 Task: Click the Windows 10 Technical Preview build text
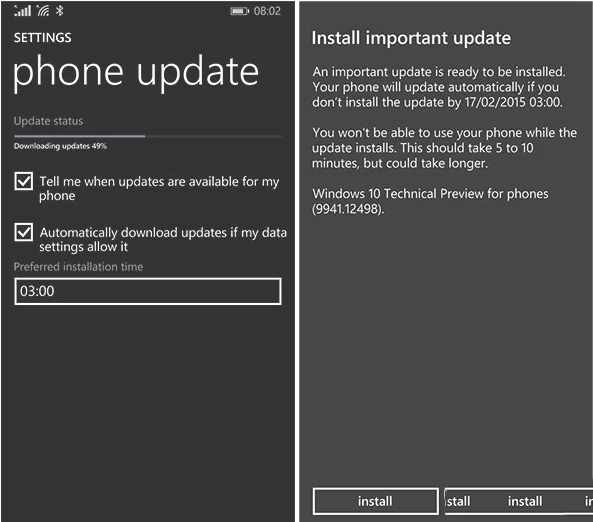pyautogui.click(x=430, y=201)
